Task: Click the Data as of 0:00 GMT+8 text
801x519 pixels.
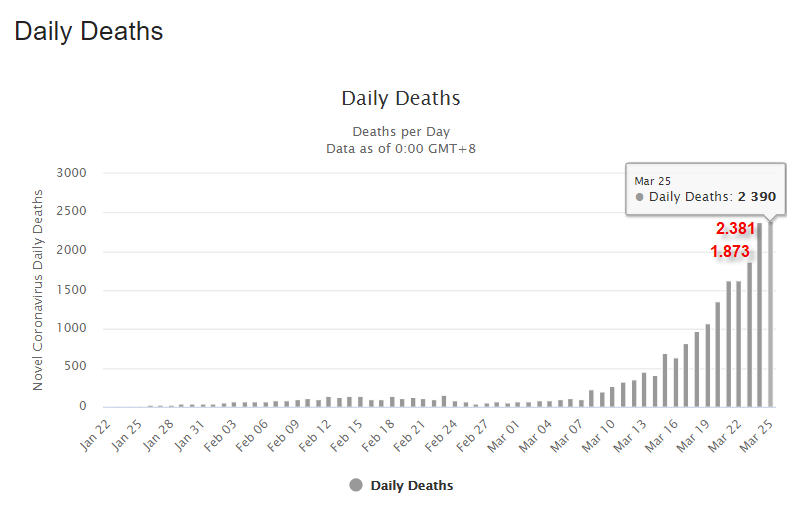Action: pyautogui.click(x=400, y=148)
